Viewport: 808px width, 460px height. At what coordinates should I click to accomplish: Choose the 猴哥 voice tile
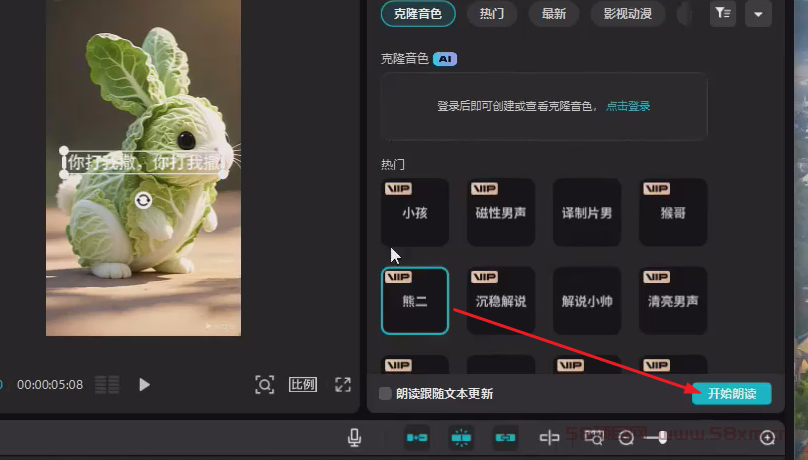pyautogui.click(x=672, y=212)
